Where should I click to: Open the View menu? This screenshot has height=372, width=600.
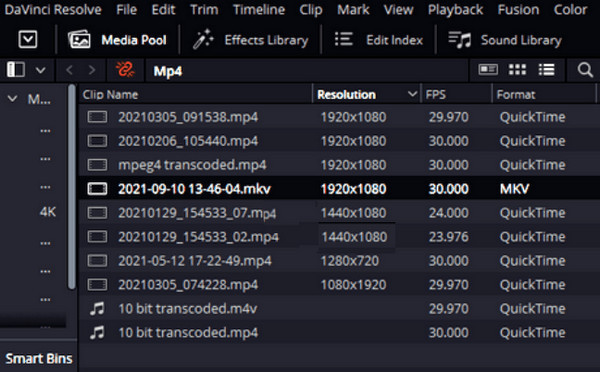398,10
